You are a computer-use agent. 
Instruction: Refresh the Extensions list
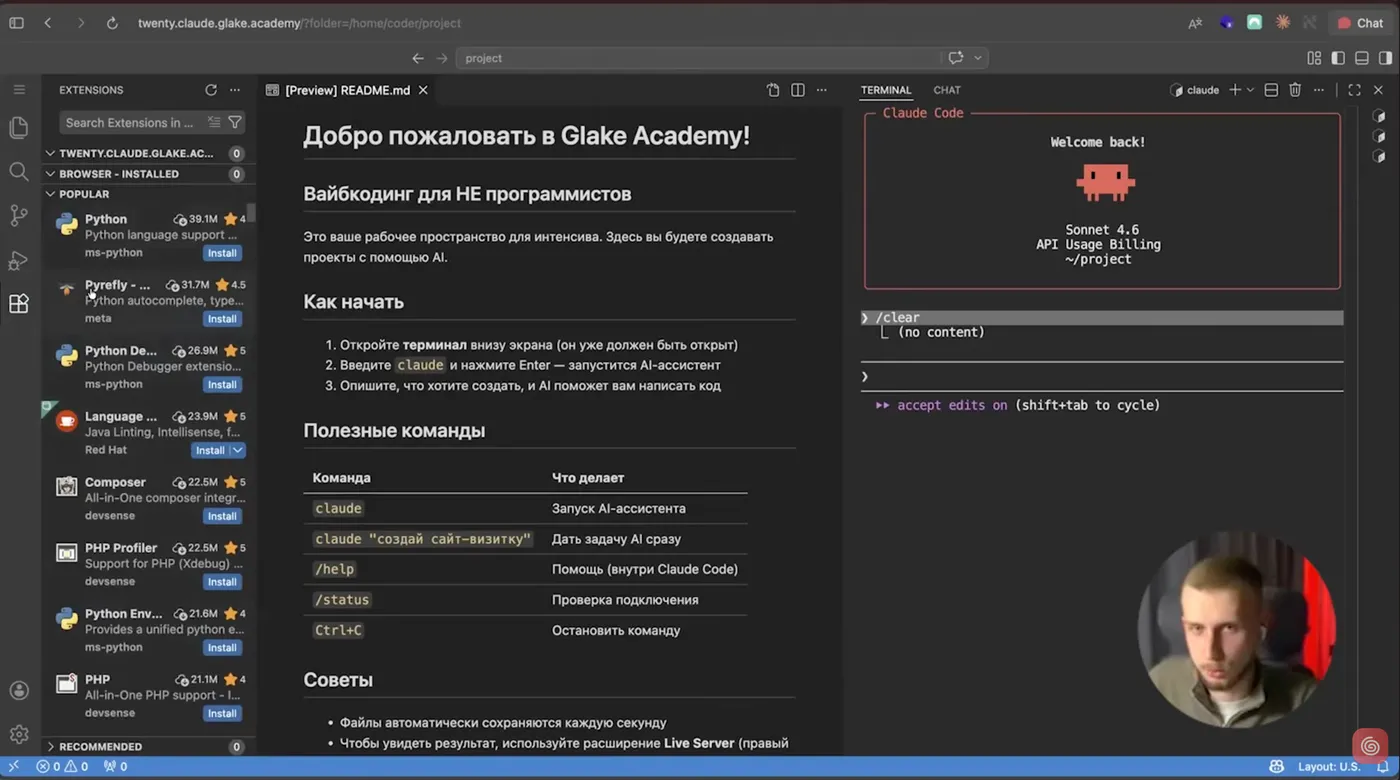pyautogui.click(x=211, y=90)
